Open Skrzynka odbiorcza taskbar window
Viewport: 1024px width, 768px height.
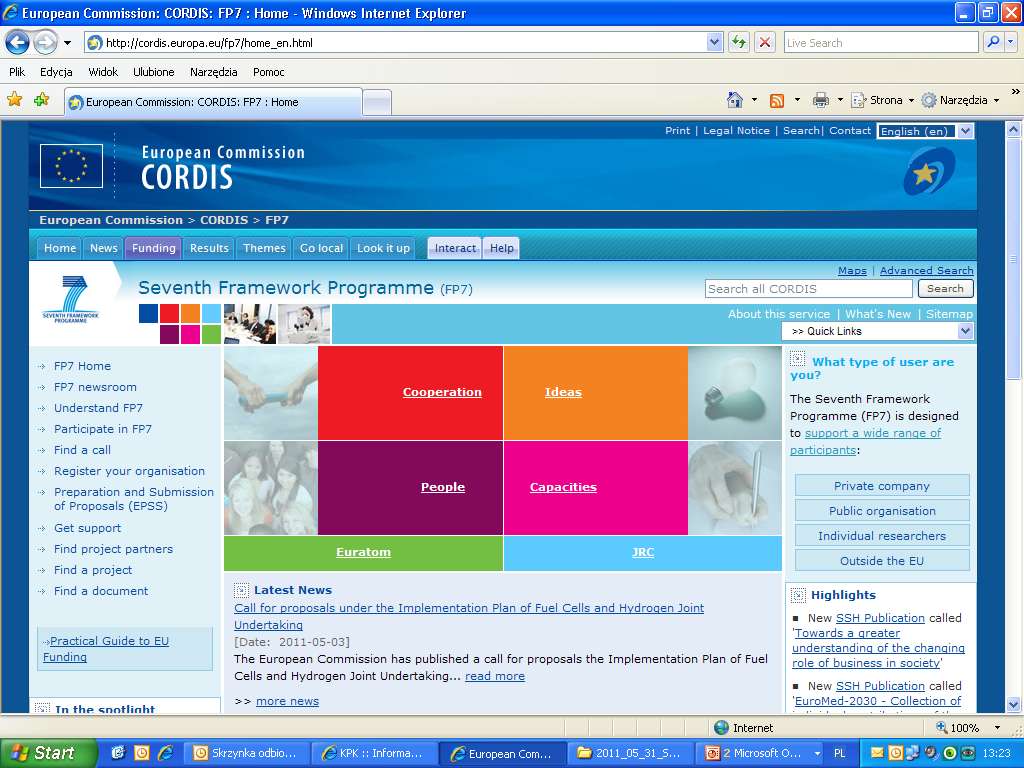point(248,753)
